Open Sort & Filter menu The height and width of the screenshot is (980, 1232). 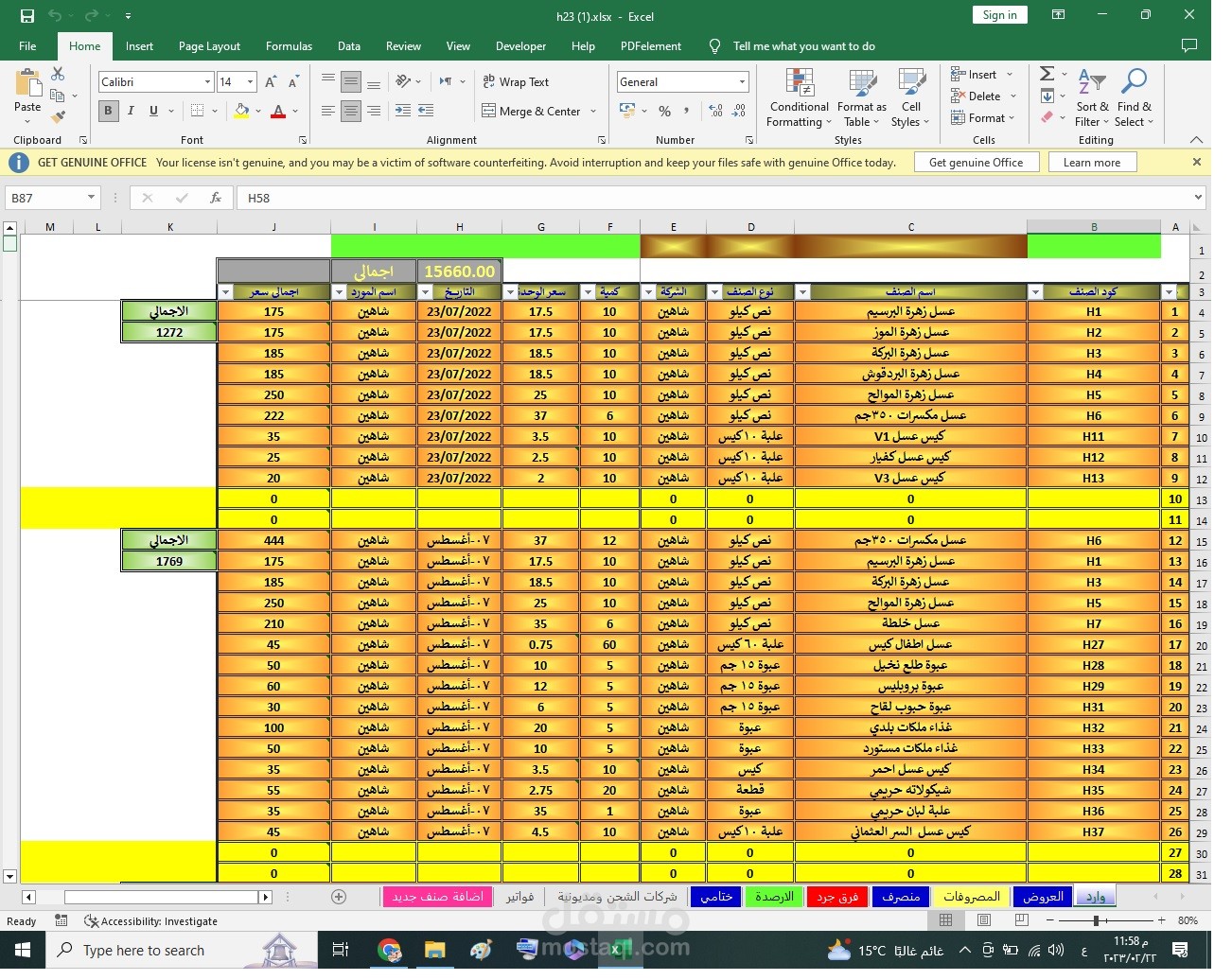coord(1092,97)
